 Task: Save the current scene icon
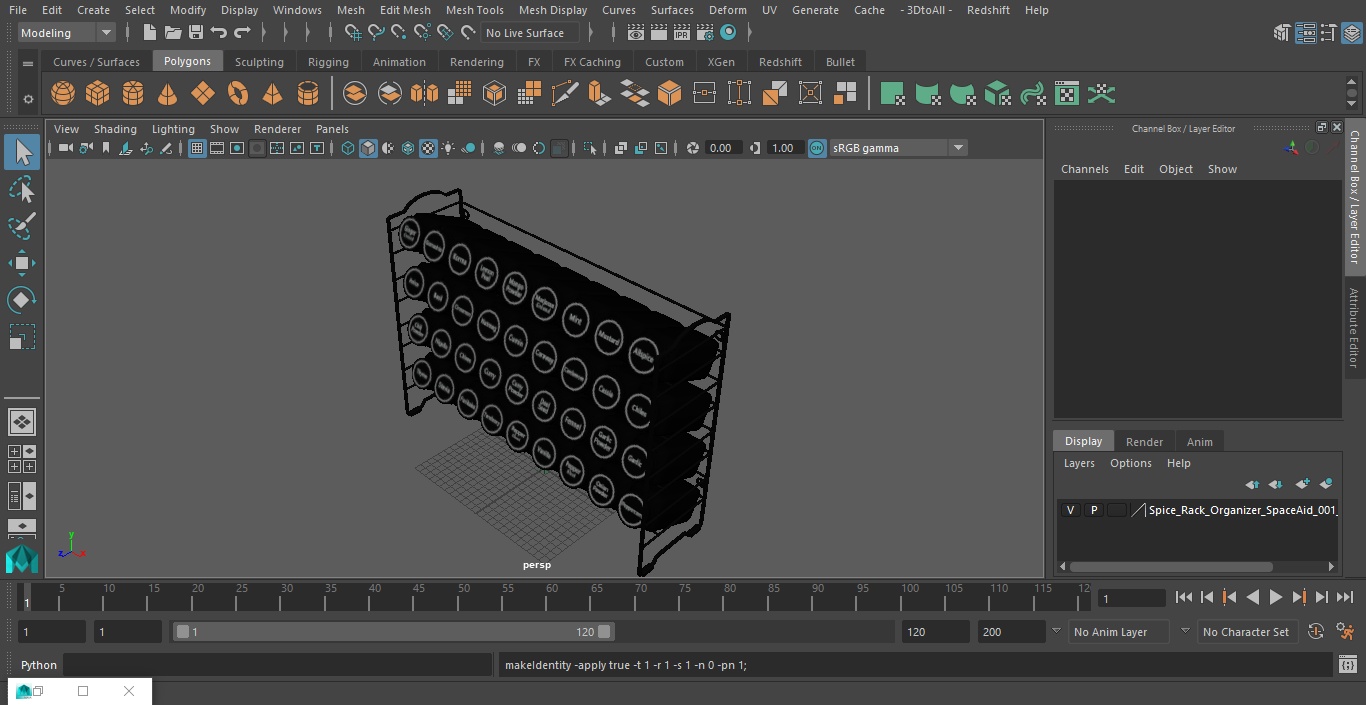coord(196,33)
